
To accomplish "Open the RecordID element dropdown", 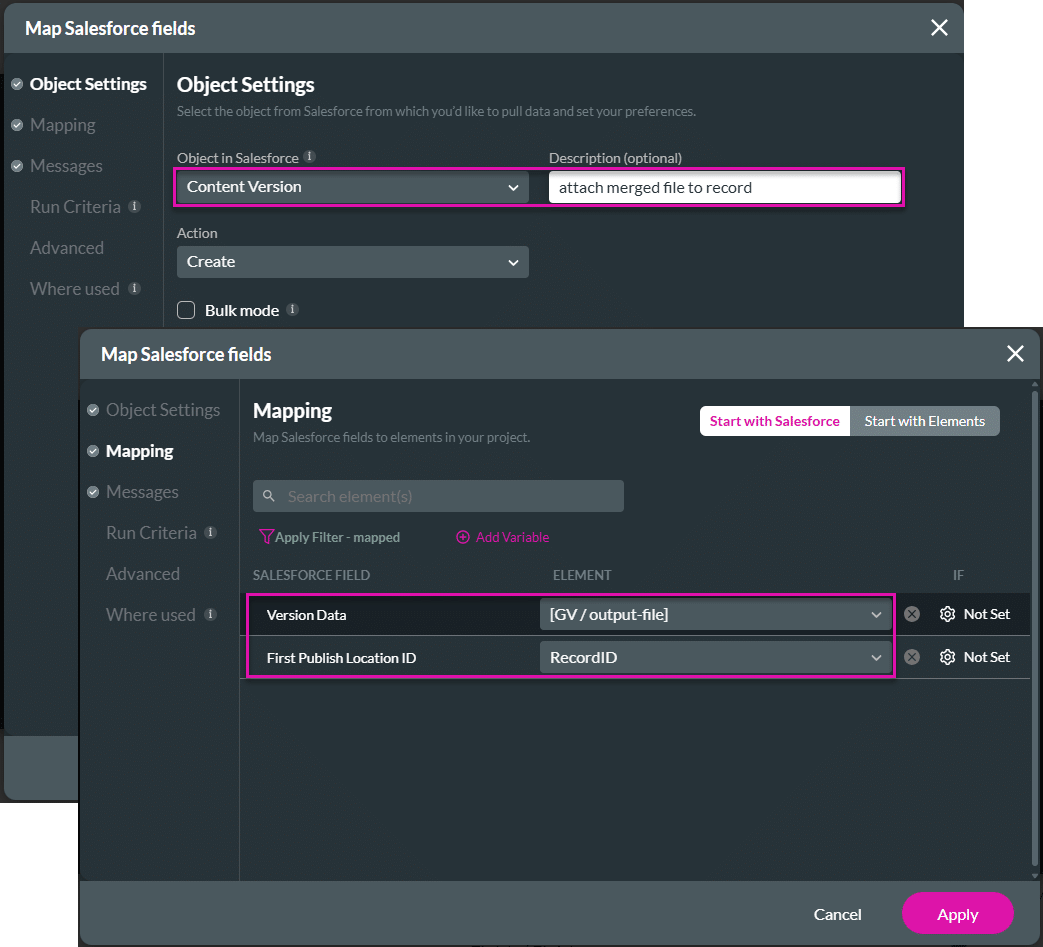I will point(715,657).
